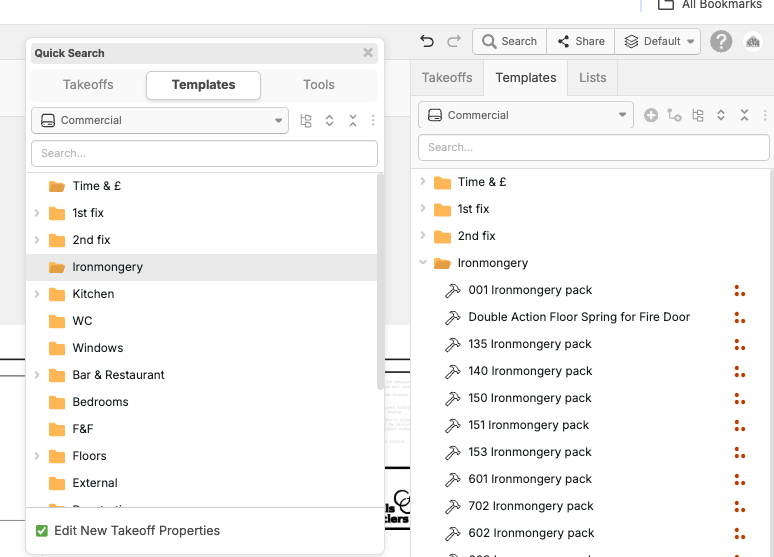The image size is (774, 557).
Task: Expand the Kitchen folder in Quick Search
Action: pyautogui.click(x=37, y=294)
